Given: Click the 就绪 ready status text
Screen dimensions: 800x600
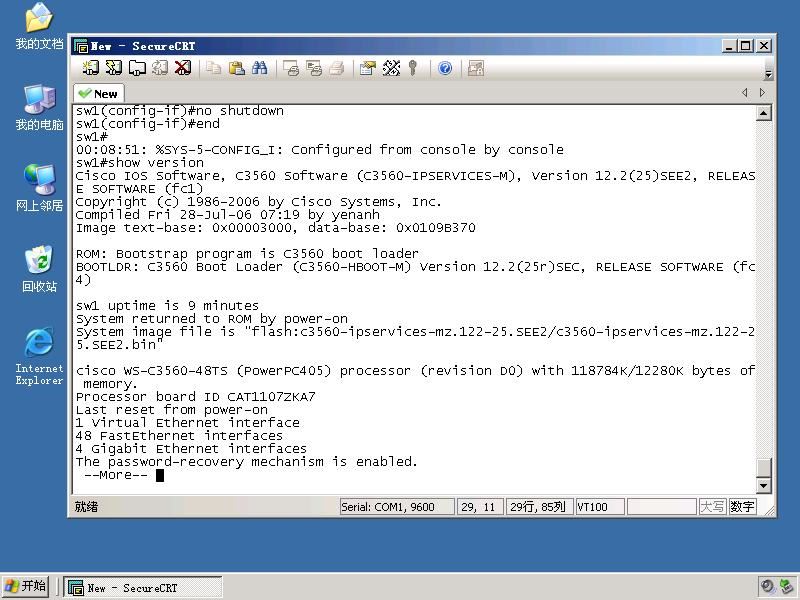Looking at the screenshot, I should [x=86, y=507].
